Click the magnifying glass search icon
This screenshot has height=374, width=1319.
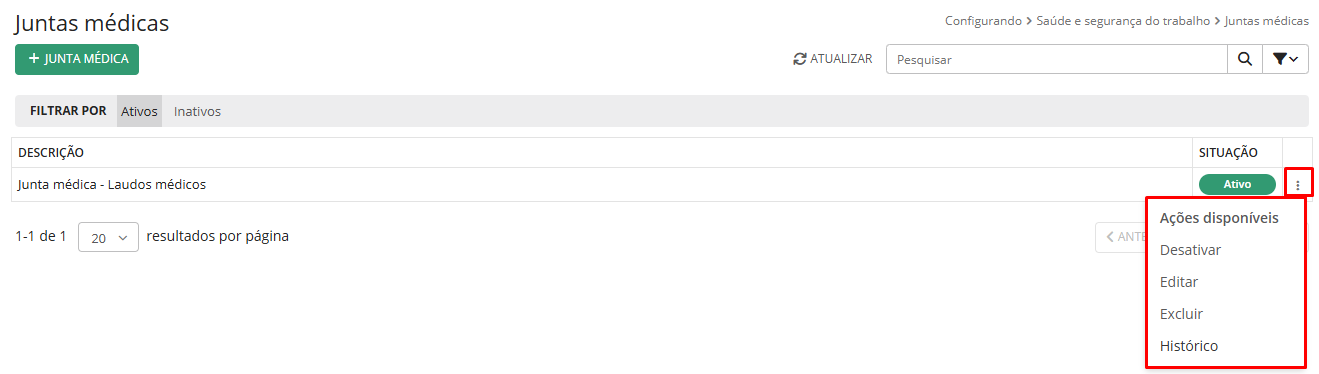point(1244,59)
